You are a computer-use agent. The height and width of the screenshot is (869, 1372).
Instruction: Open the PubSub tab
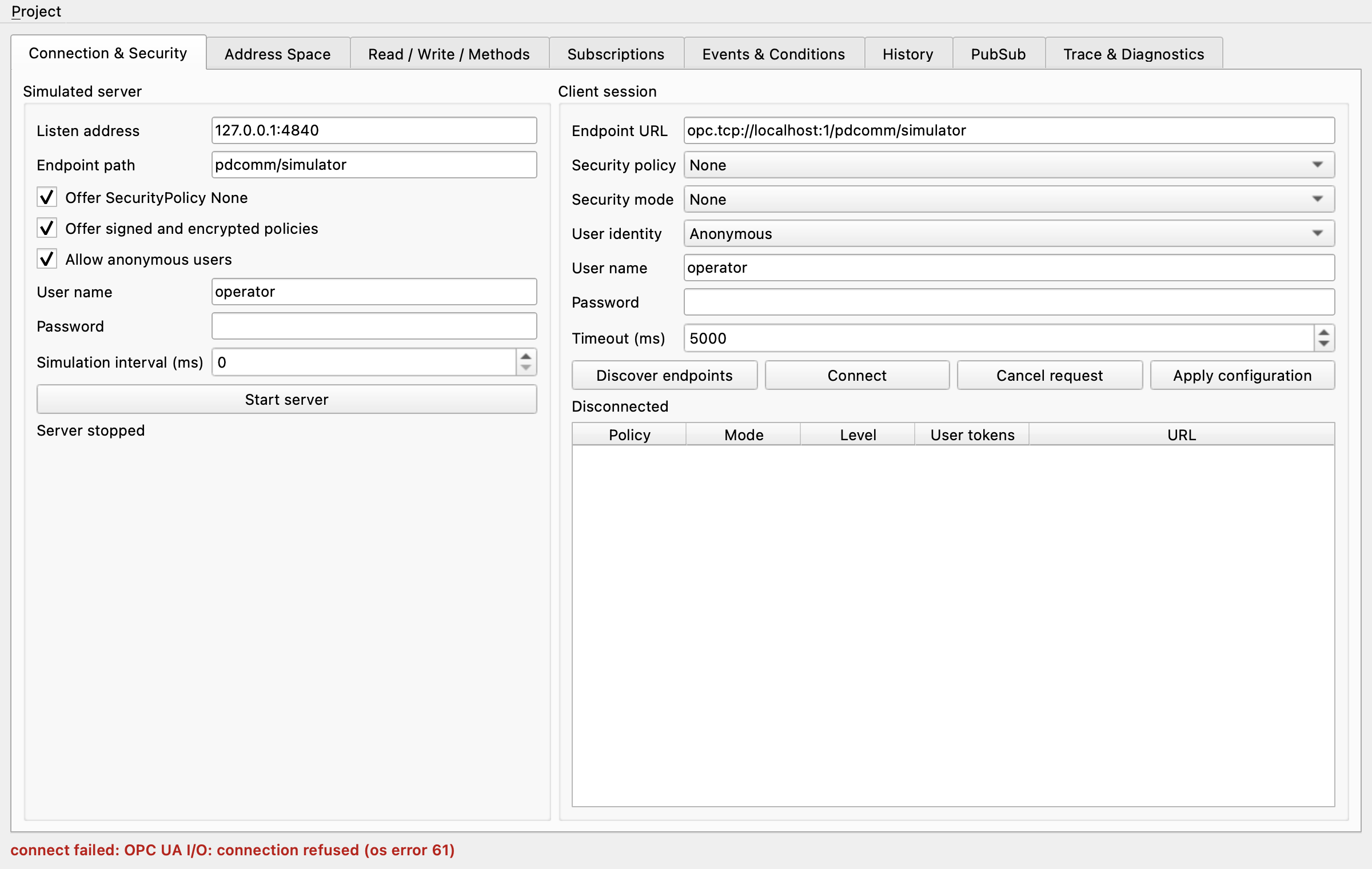click(998, 54)
